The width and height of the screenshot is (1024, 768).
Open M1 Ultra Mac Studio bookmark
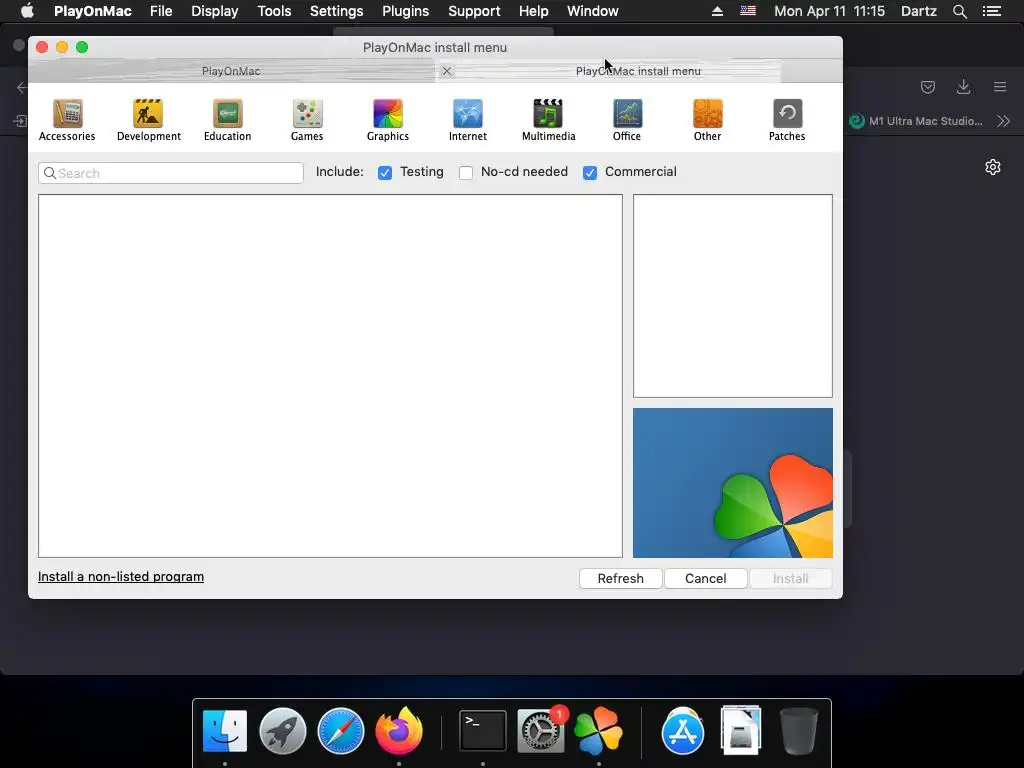(x=915, y=121)
